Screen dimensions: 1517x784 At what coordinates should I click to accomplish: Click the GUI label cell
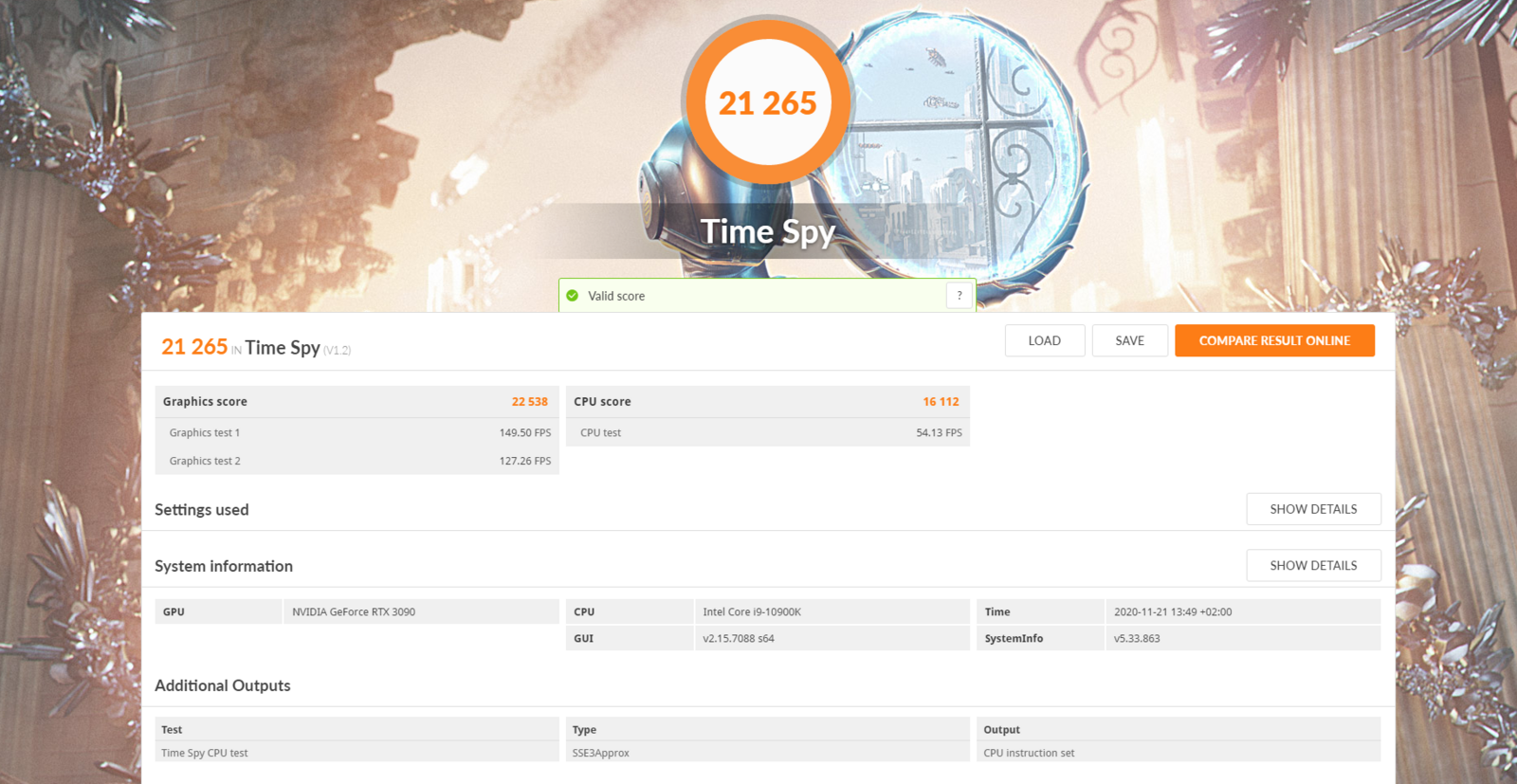coord(630,638)
